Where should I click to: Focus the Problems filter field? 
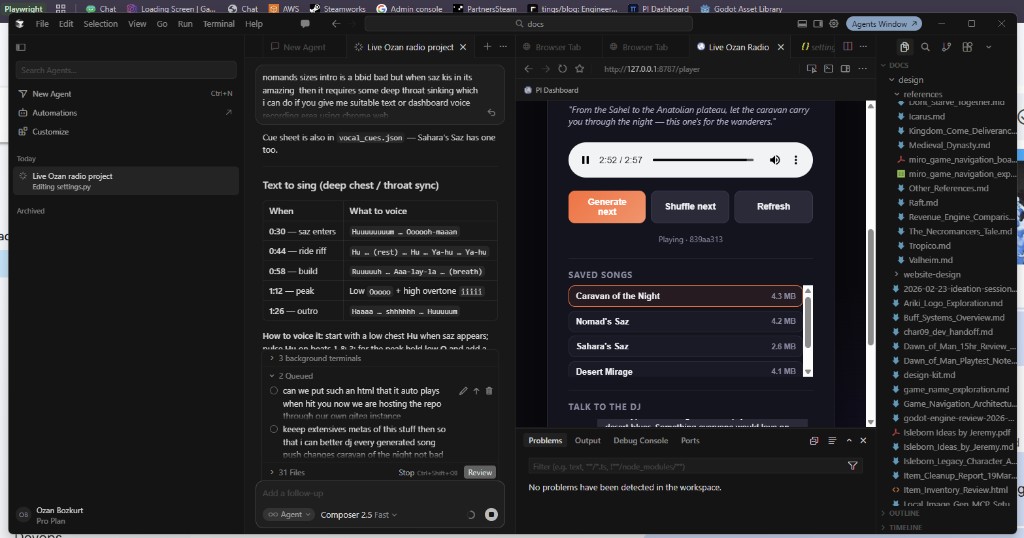coord(686,466)
